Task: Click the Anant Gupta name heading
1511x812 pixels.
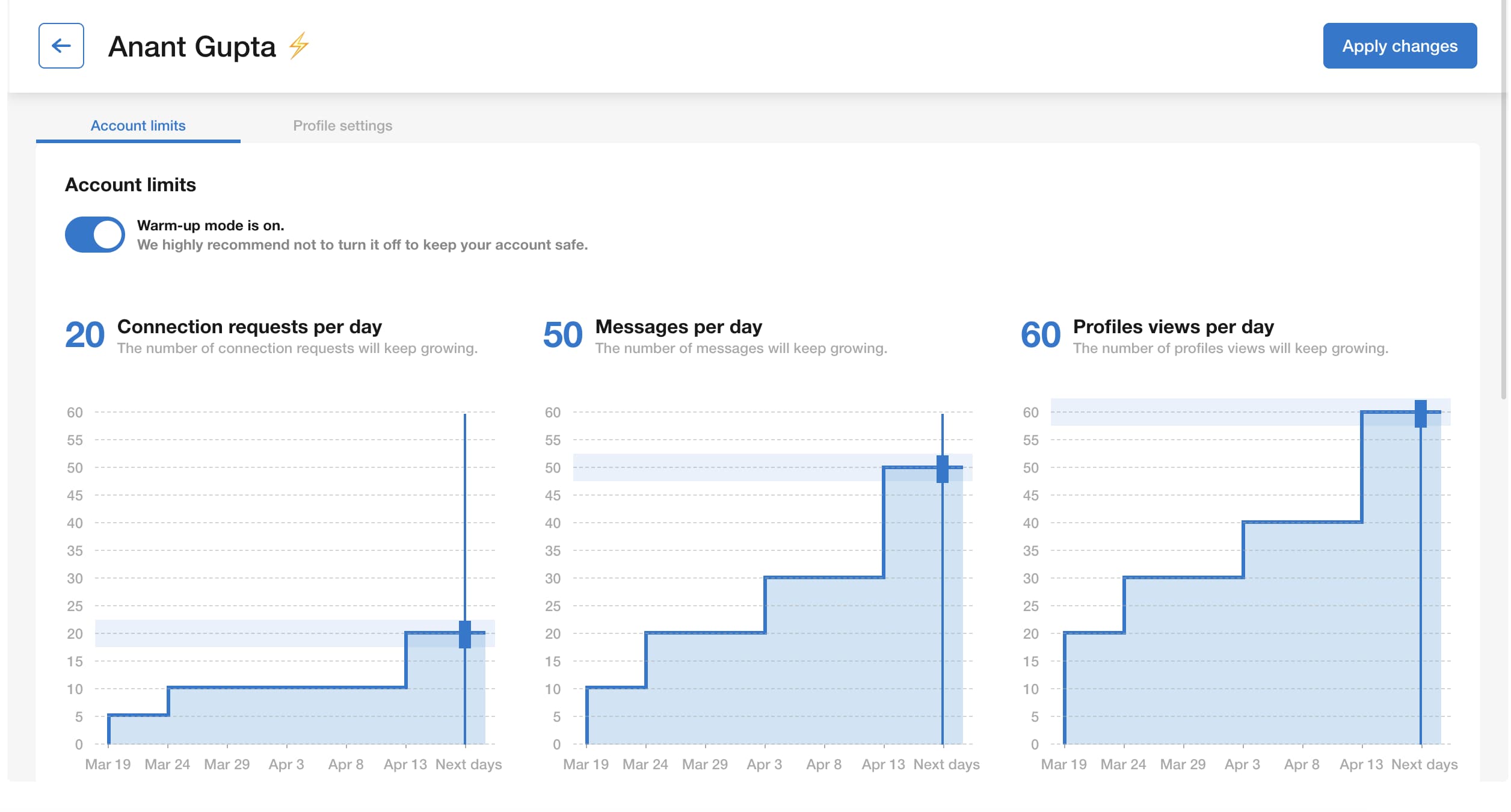Action: (192, 47)
